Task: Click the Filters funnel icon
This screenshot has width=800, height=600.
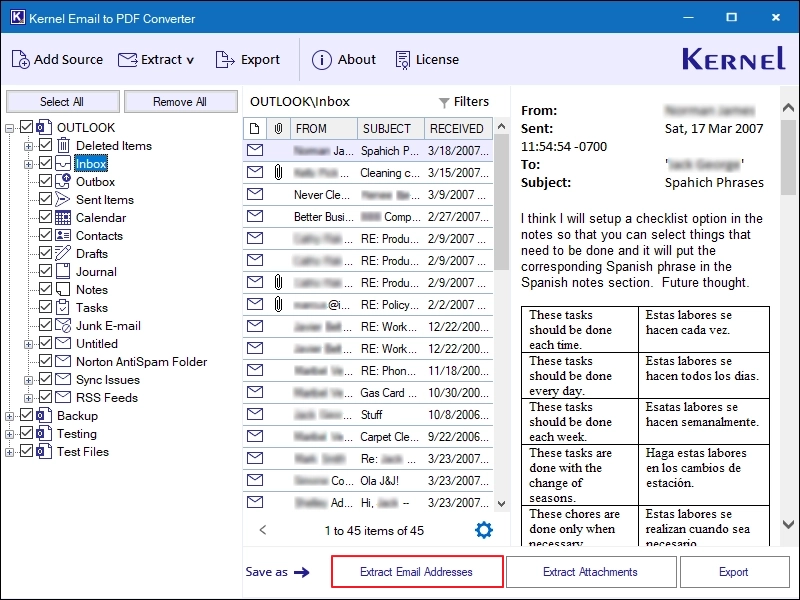Action: 444,103
